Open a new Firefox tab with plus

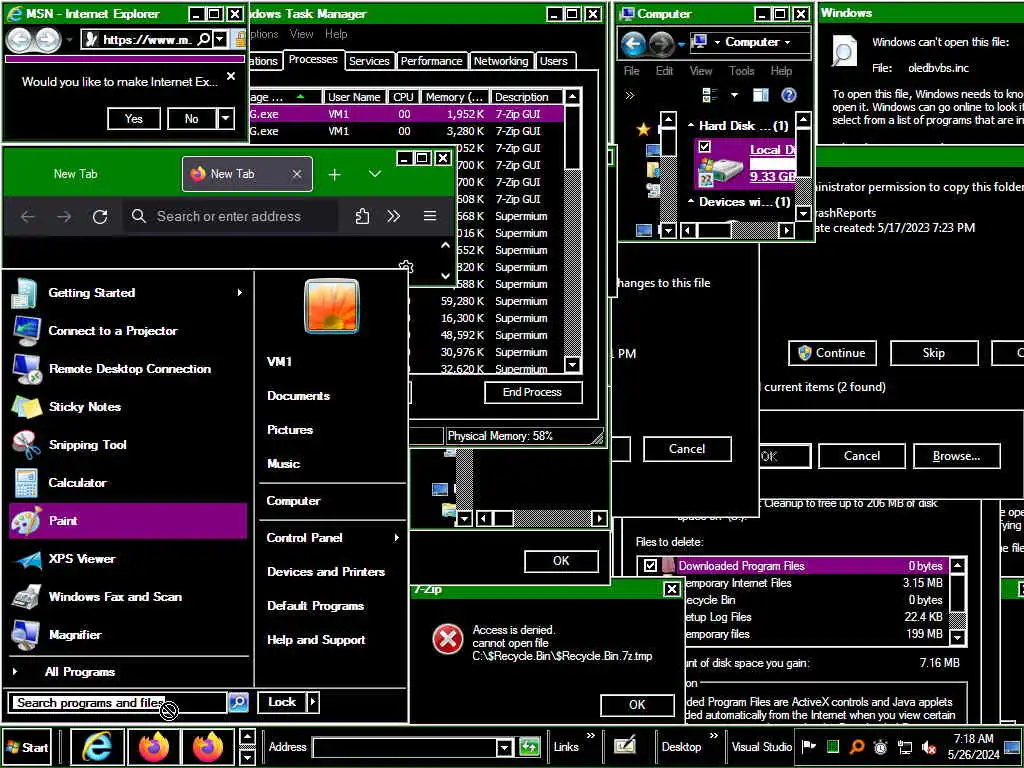[x=334, y=174]
